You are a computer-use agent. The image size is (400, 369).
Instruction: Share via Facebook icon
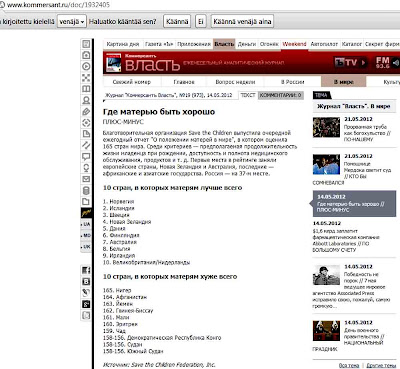pos(86,270)
